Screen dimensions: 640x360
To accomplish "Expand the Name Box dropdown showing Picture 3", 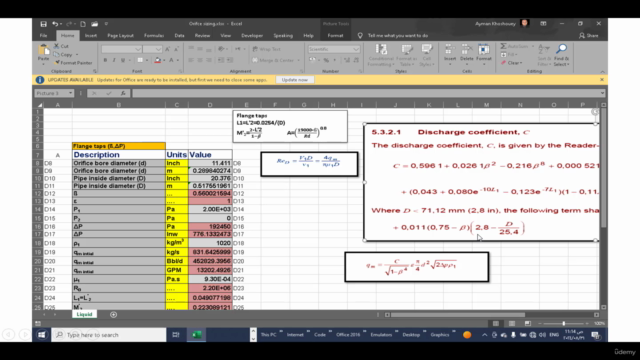I will (70, 93).
